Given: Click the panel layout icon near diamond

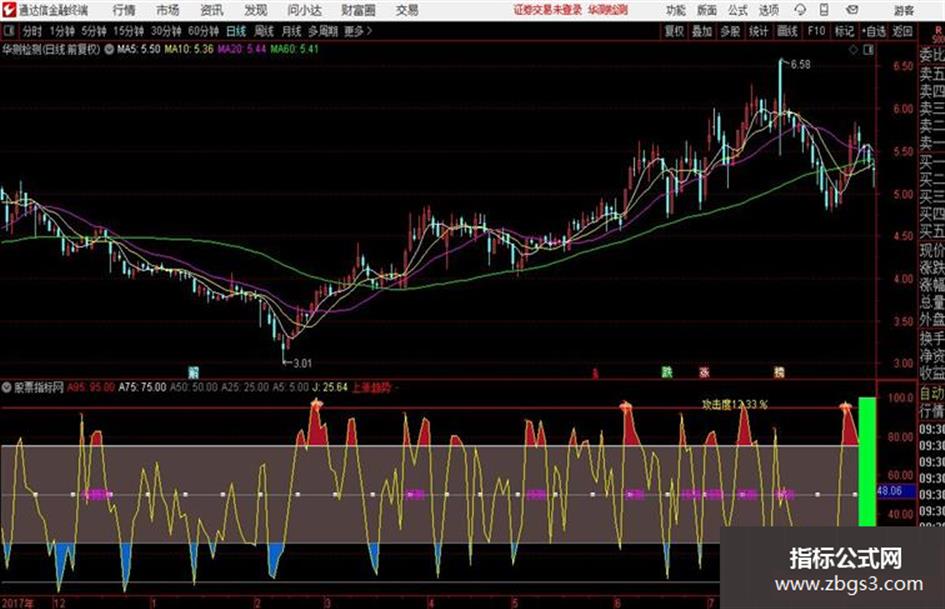Looking at the screenshot, I should pyautogui.click(x=868, y=50).
